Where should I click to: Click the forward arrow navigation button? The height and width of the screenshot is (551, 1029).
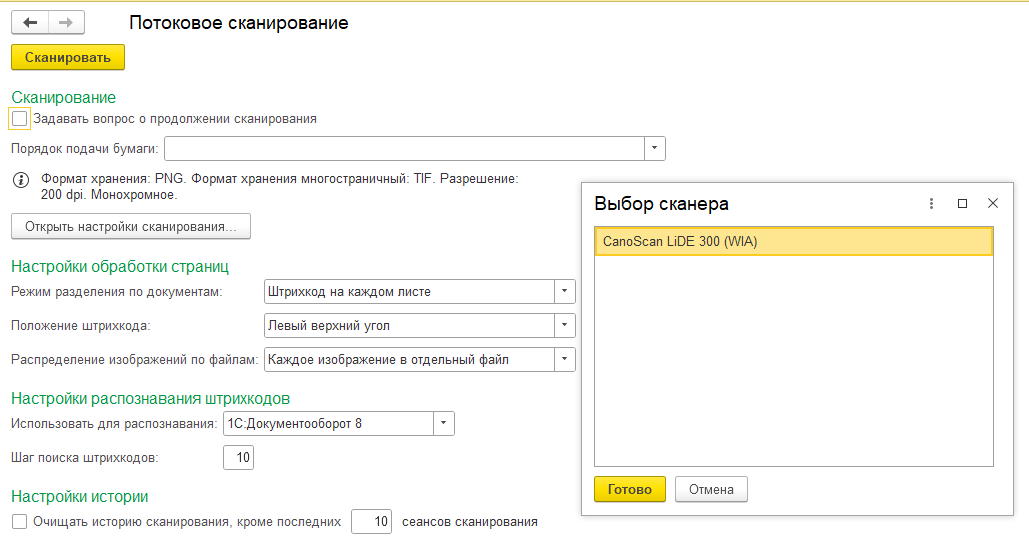pos(66,23)
